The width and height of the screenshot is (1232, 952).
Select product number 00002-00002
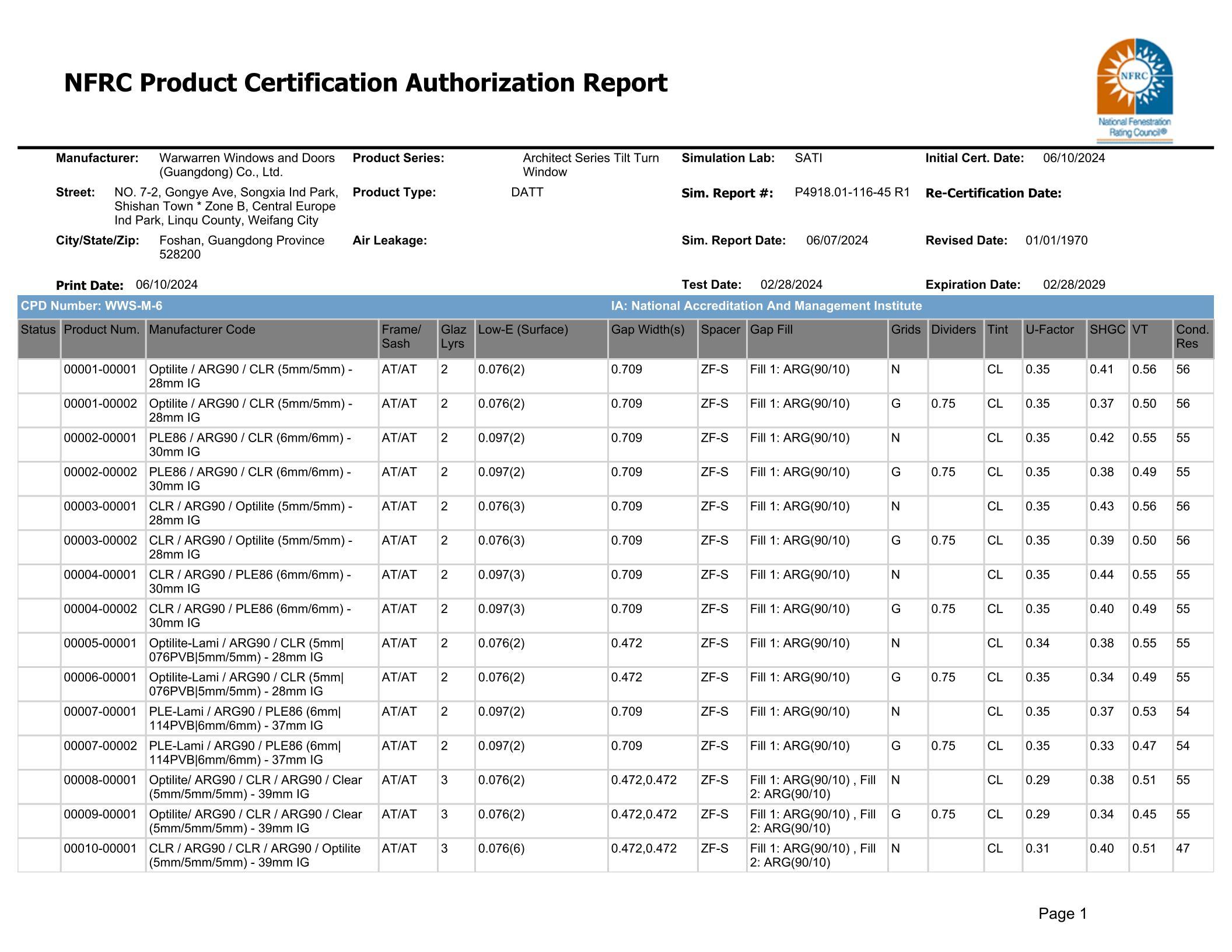[x=100, y=472]
